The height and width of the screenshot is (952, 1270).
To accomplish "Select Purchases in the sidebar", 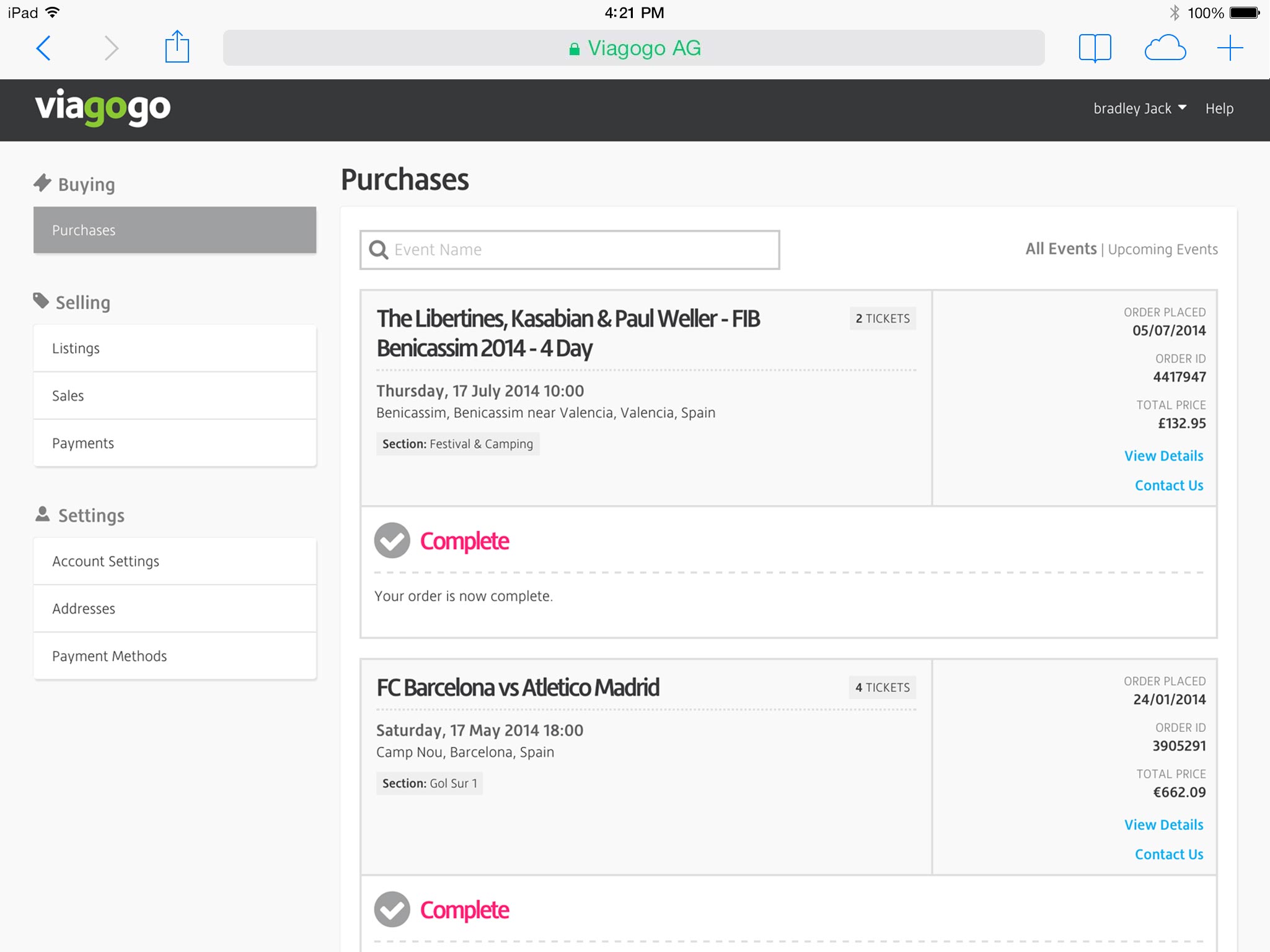I will 175,230.
